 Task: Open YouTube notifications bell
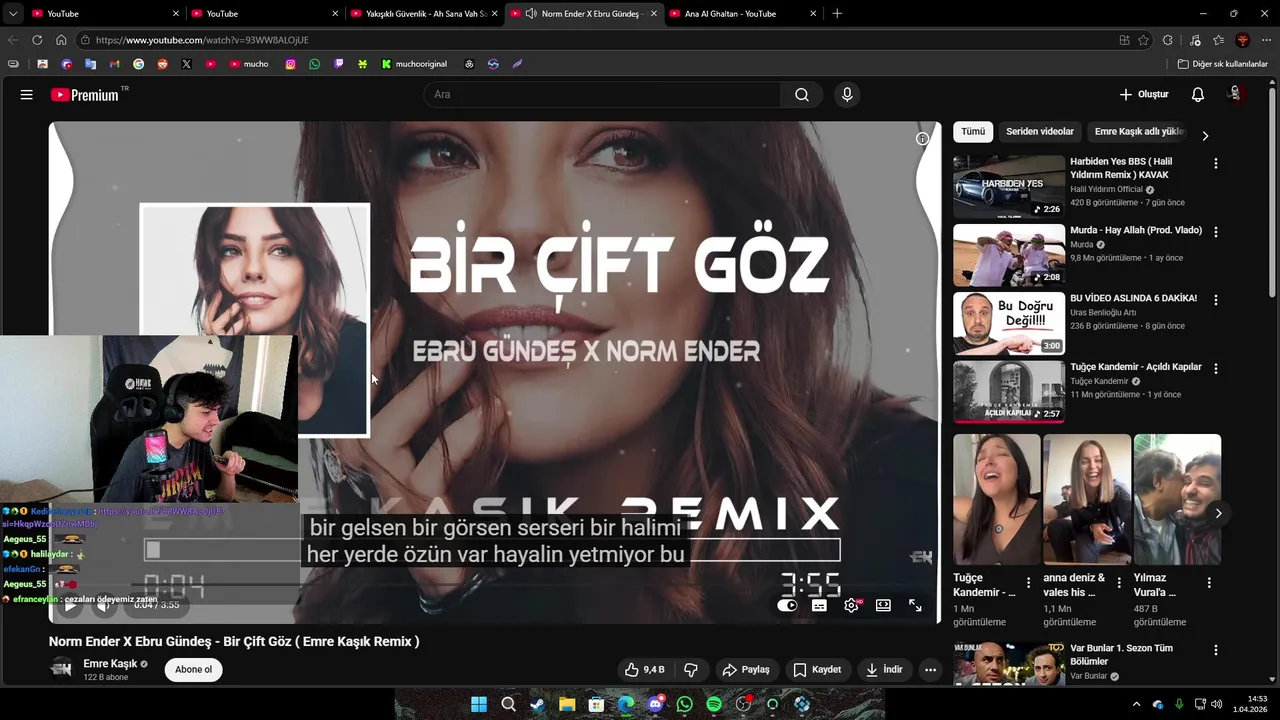click(x=1198, y=95)
